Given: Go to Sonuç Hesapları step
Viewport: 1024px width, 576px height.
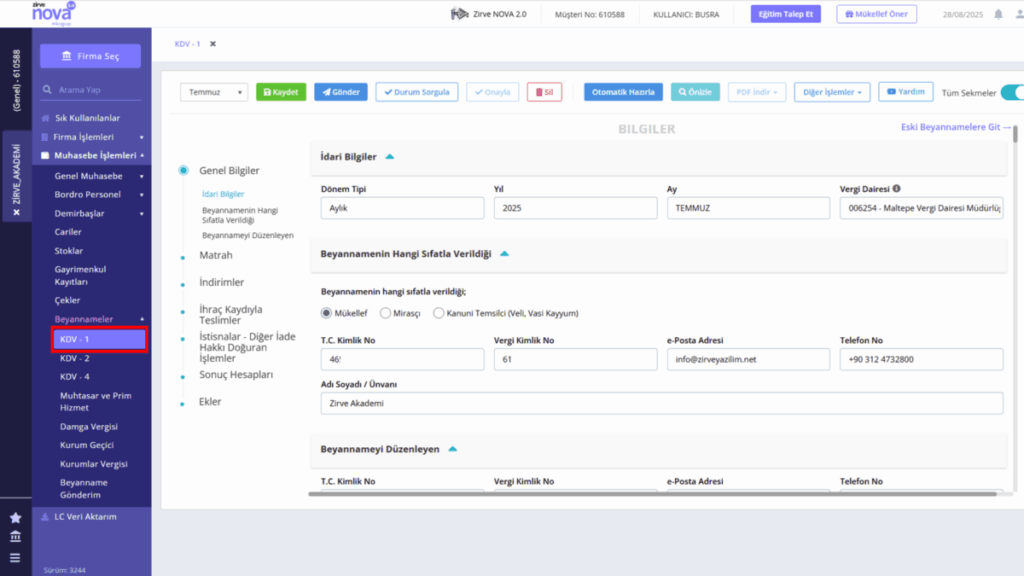Looking at the screenshot, I should point(236,375).
